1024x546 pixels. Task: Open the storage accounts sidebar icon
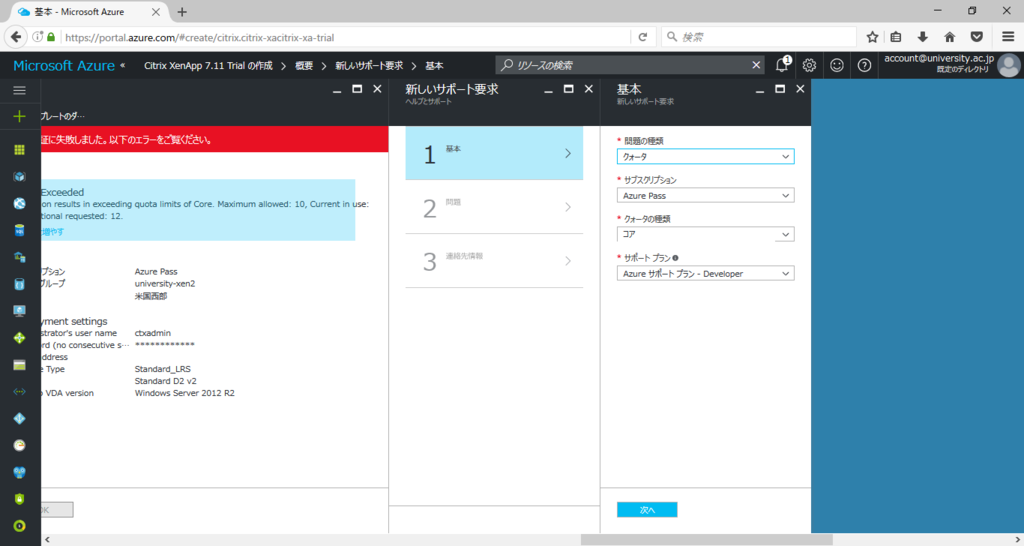20,365
